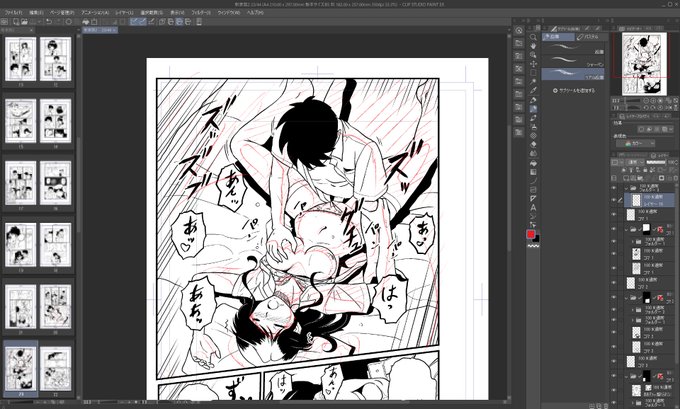Select the Zoom magnifier tool
The width and height of the screenshot is (680, 409).
(533, 37)
